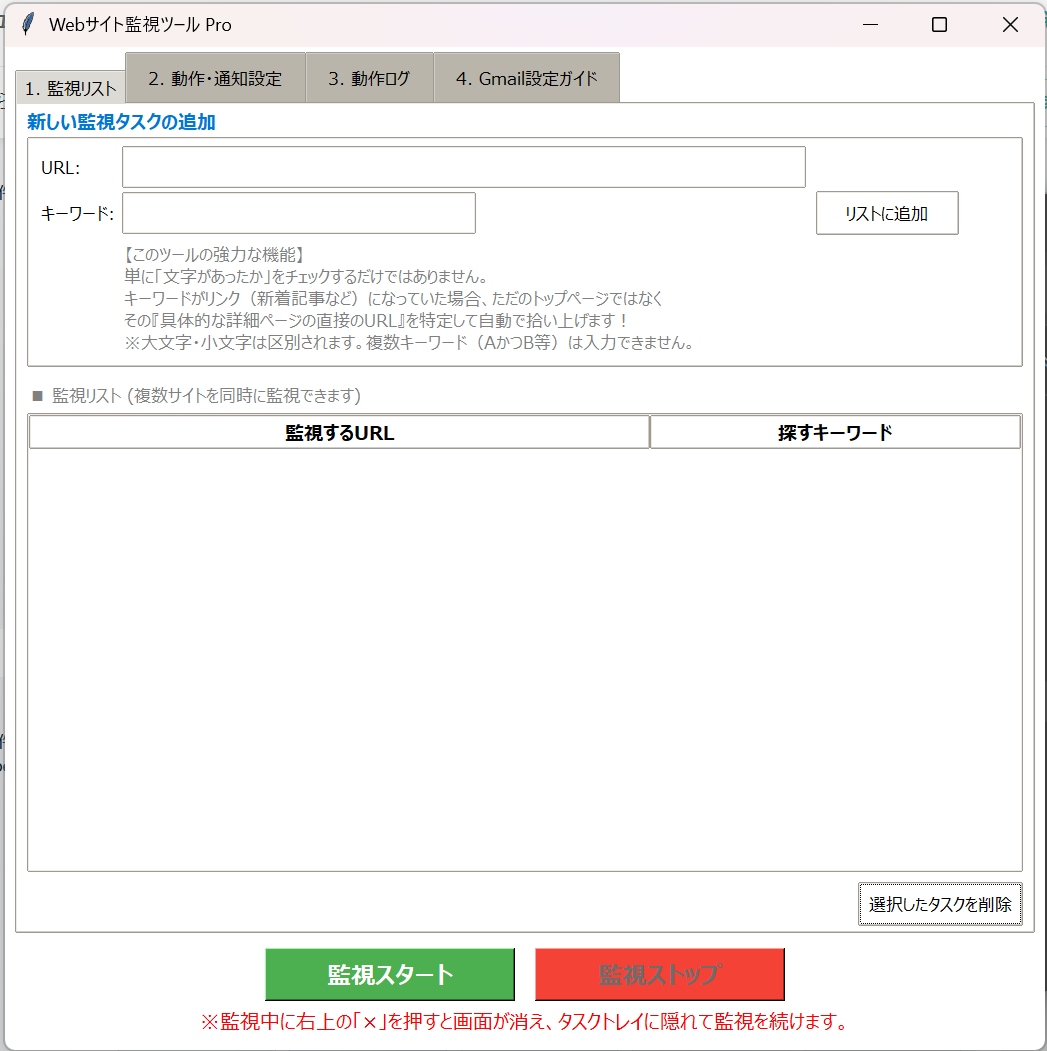
Task: Open the 2. 動作・通知設定 tab
Action: (215, 78)
